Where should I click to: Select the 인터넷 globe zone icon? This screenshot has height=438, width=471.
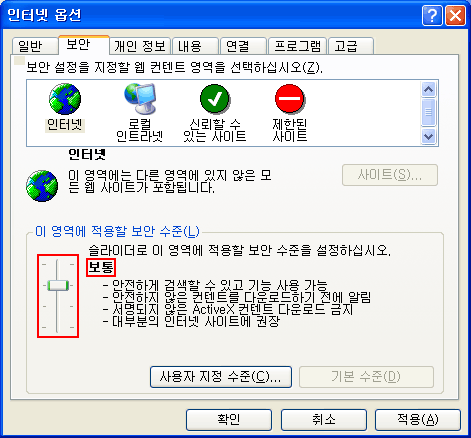(x=65, y=99)
